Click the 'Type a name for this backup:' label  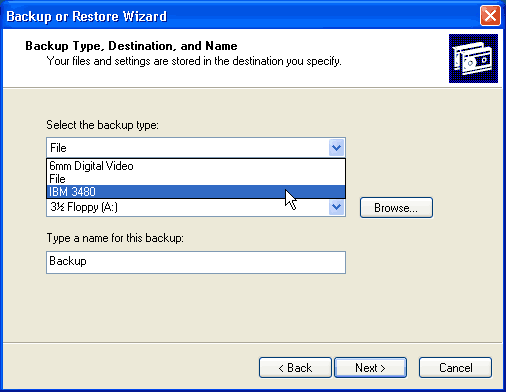[x=115, y=238]
